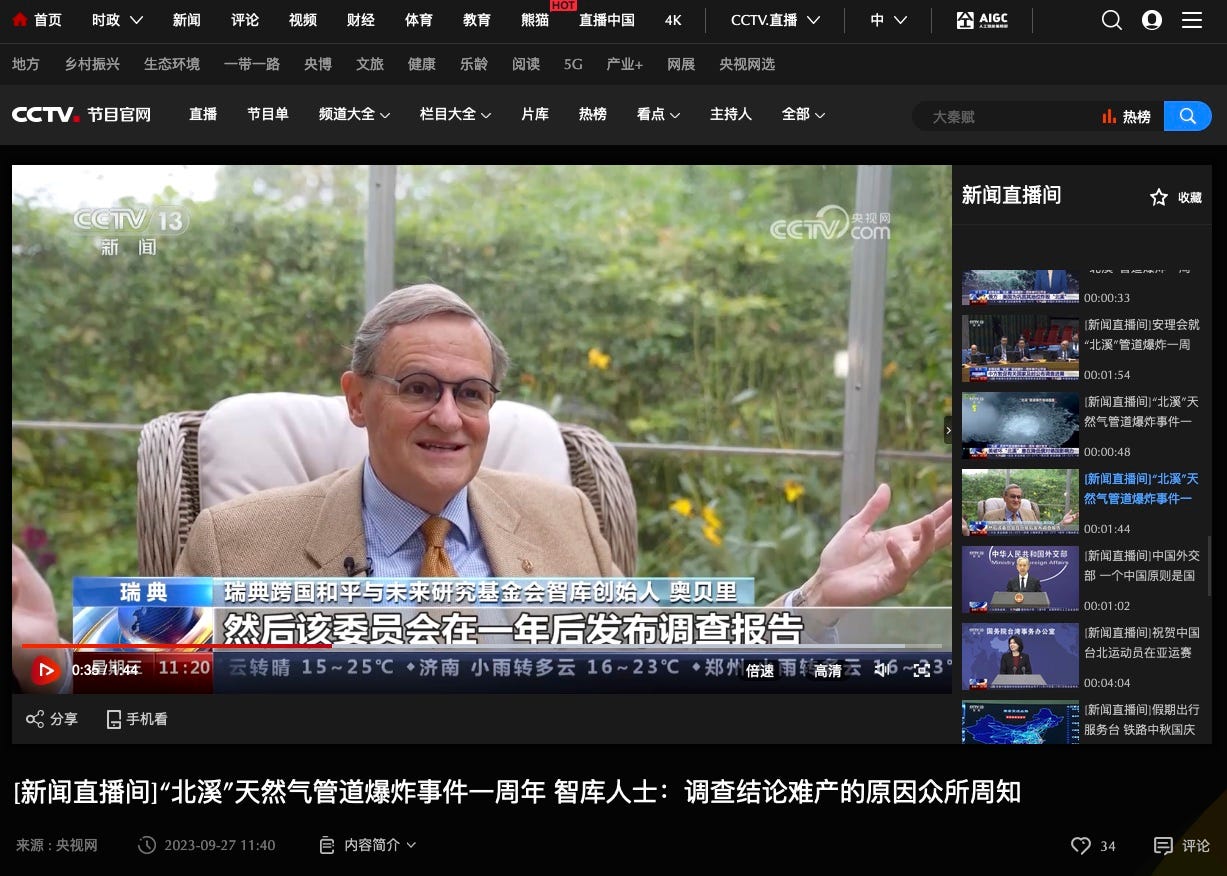Open the 安理会就“北溪”管道爆炸 playlist thumbnail
Viewport: 1227px width, 876px height.
pos(1020,348)
